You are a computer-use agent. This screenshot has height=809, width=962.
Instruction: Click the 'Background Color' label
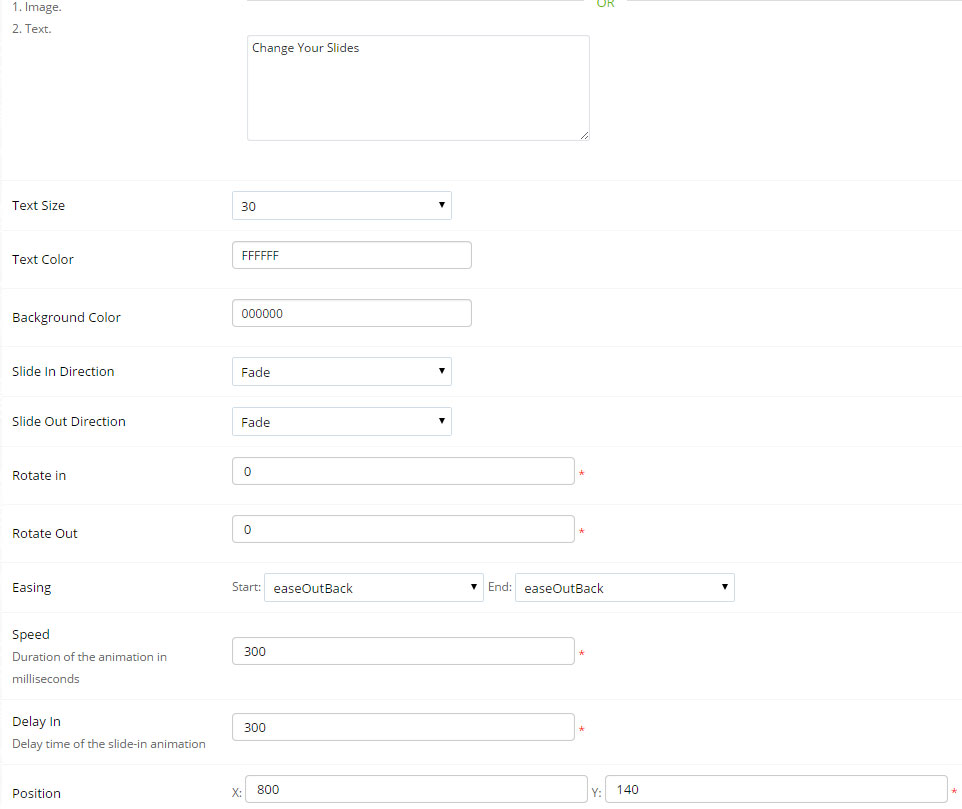click(66, 318)
